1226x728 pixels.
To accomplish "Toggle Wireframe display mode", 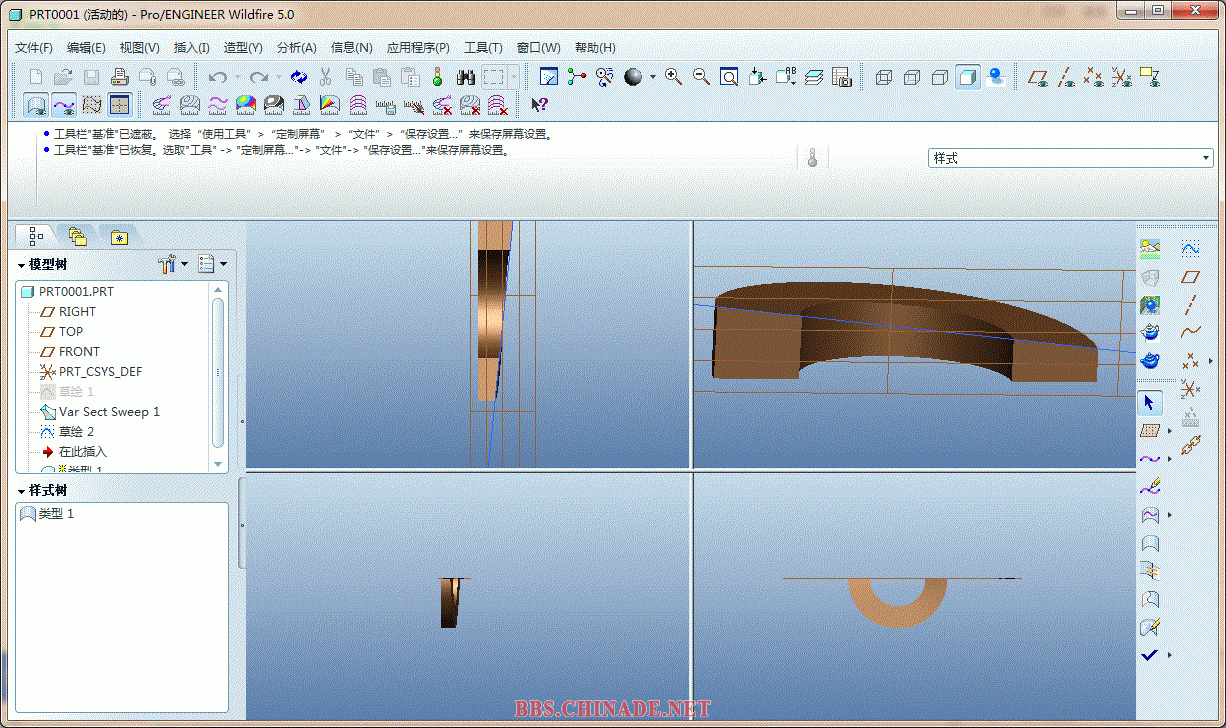I will coord(884,77).
